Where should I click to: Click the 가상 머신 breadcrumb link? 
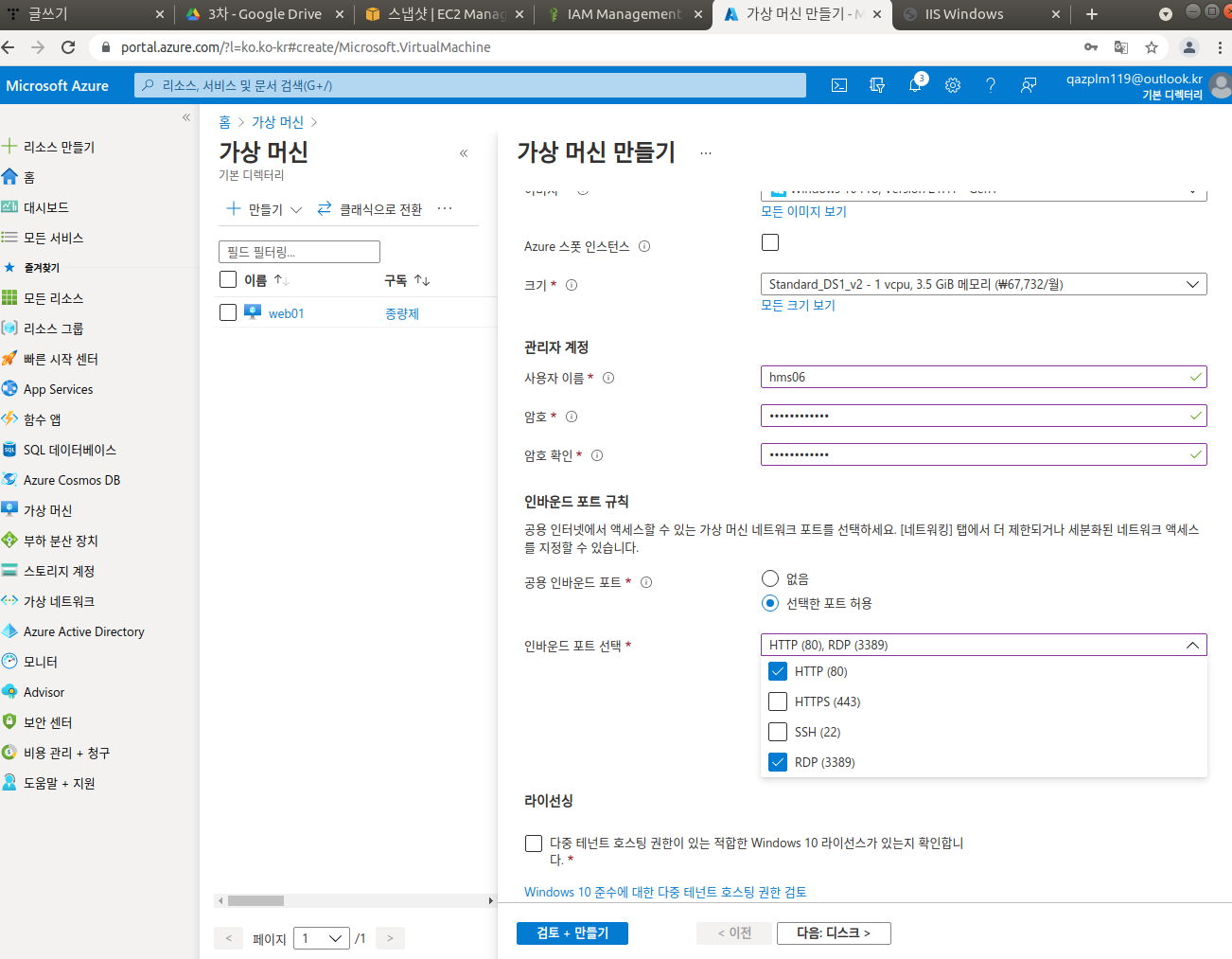(277, 122)
